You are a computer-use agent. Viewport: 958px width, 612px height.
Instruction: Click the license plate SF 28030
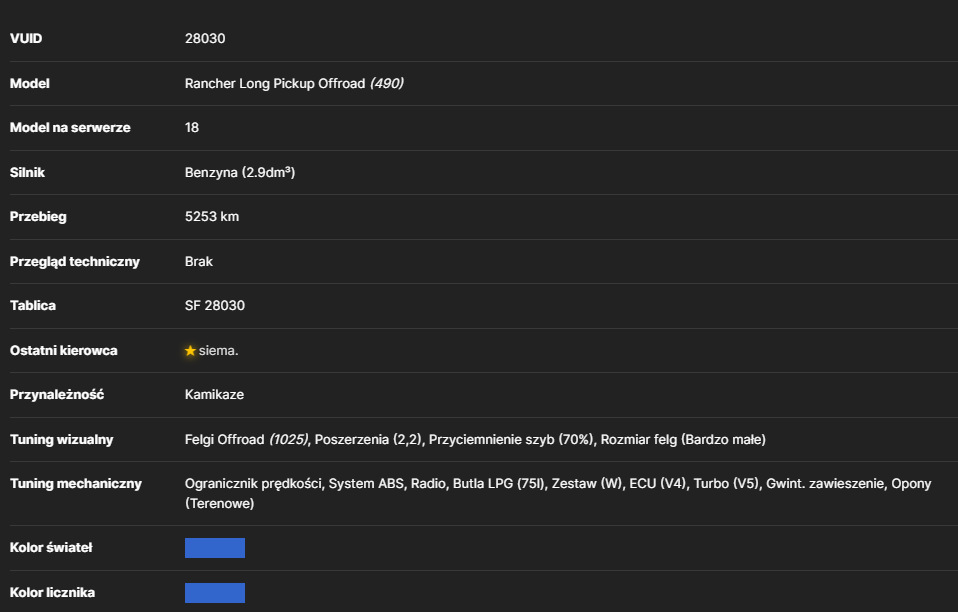point(215,305)
